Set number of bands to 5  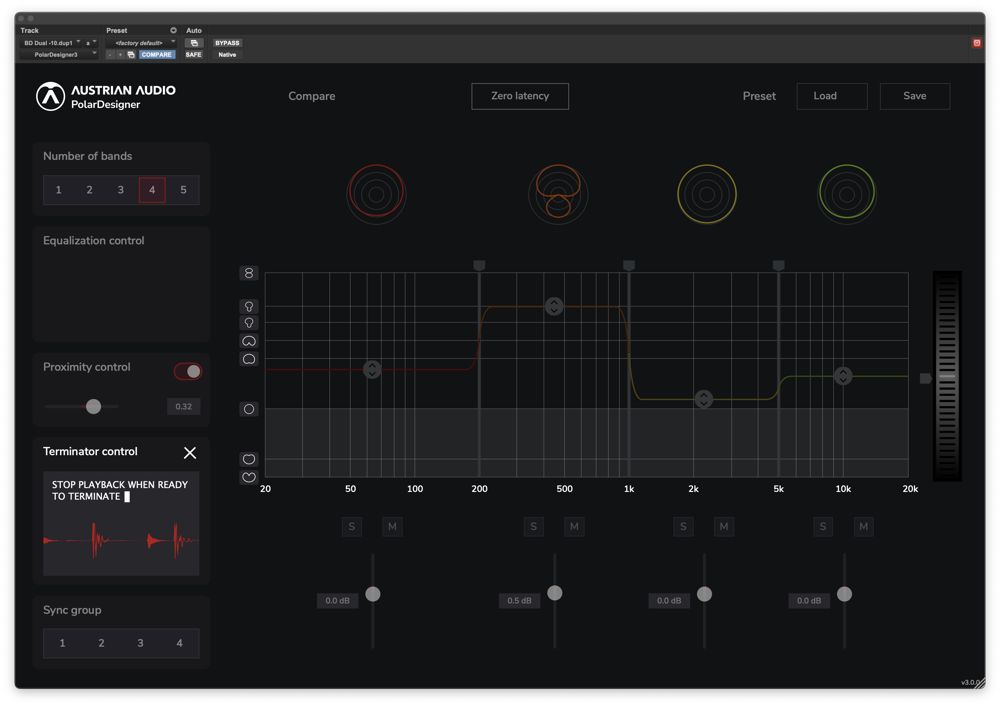point(183,190)
